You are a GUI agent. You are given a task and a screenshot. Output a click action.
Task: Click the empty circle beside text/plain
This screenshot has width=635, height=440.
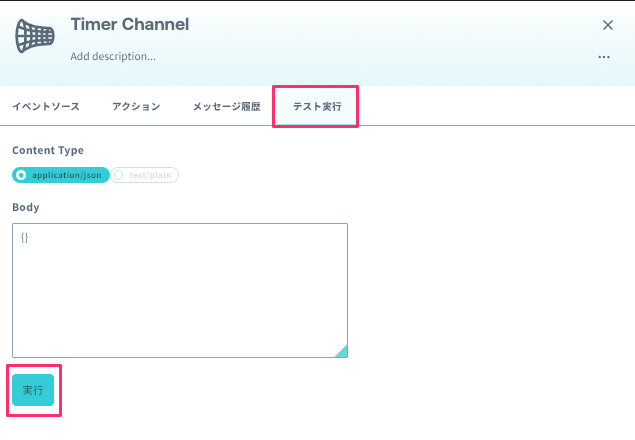[120, 175]
